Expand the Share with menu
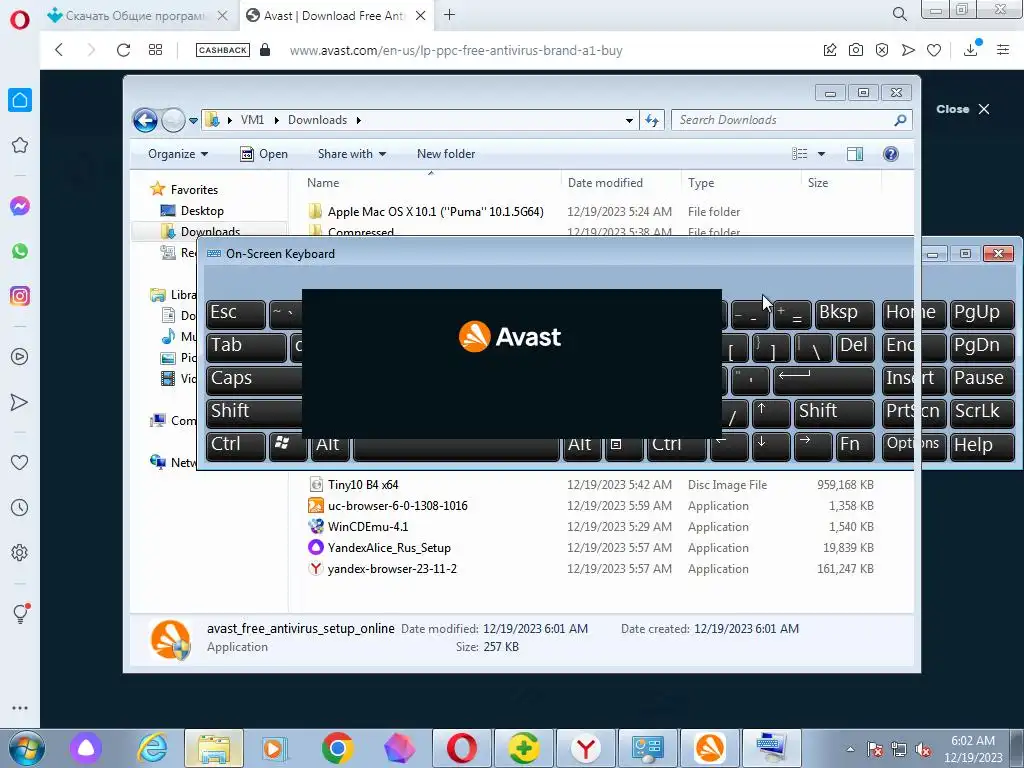 point(352,154)
